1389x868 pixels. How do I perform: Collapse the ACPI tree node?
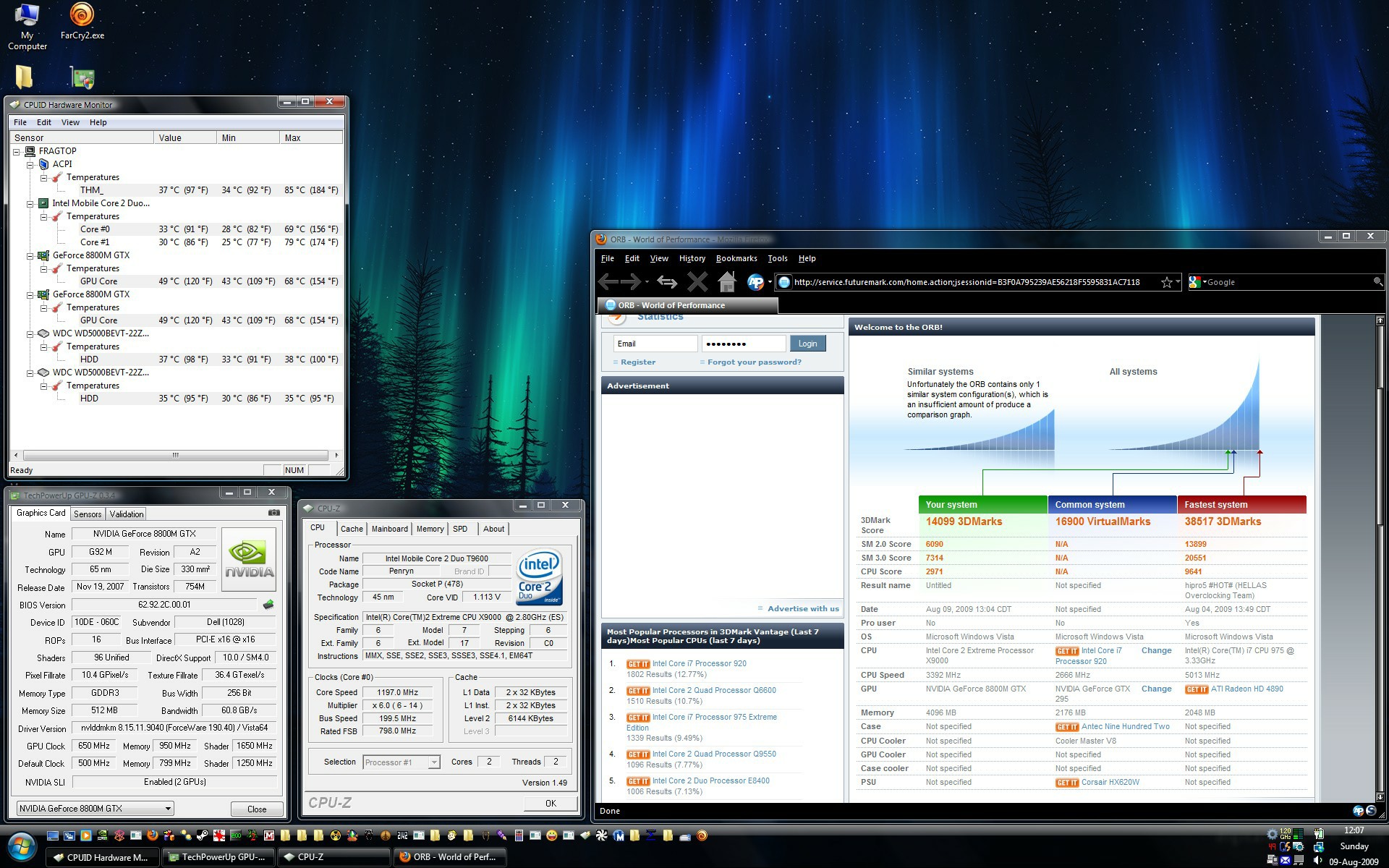click(30, 164)
